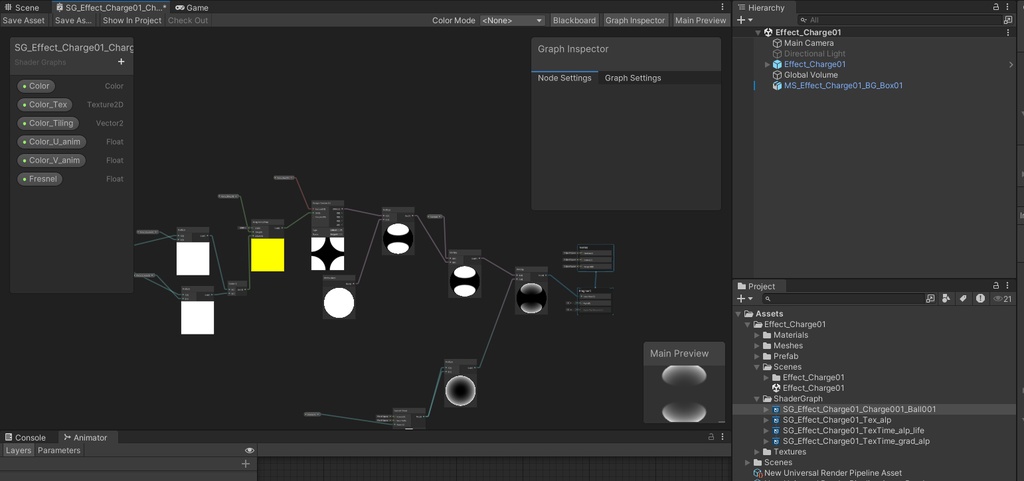
Task: Open the Color Mode dropdown
Action: (512, 20)
